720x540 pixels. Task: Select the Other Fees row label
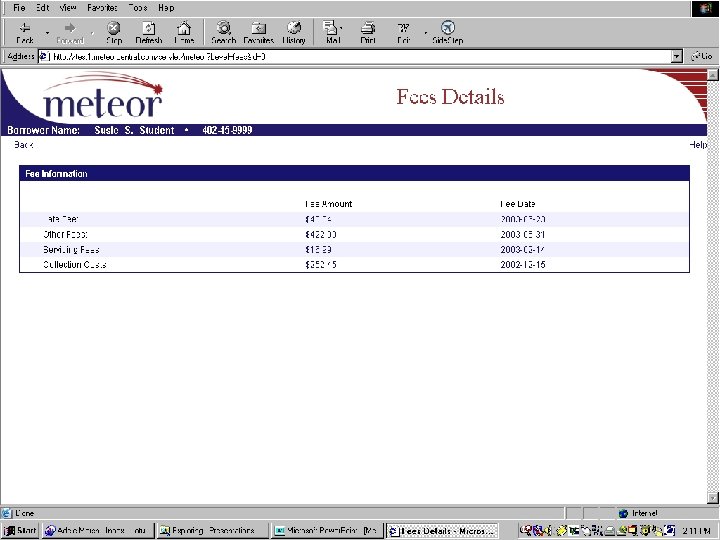[65, 234]
